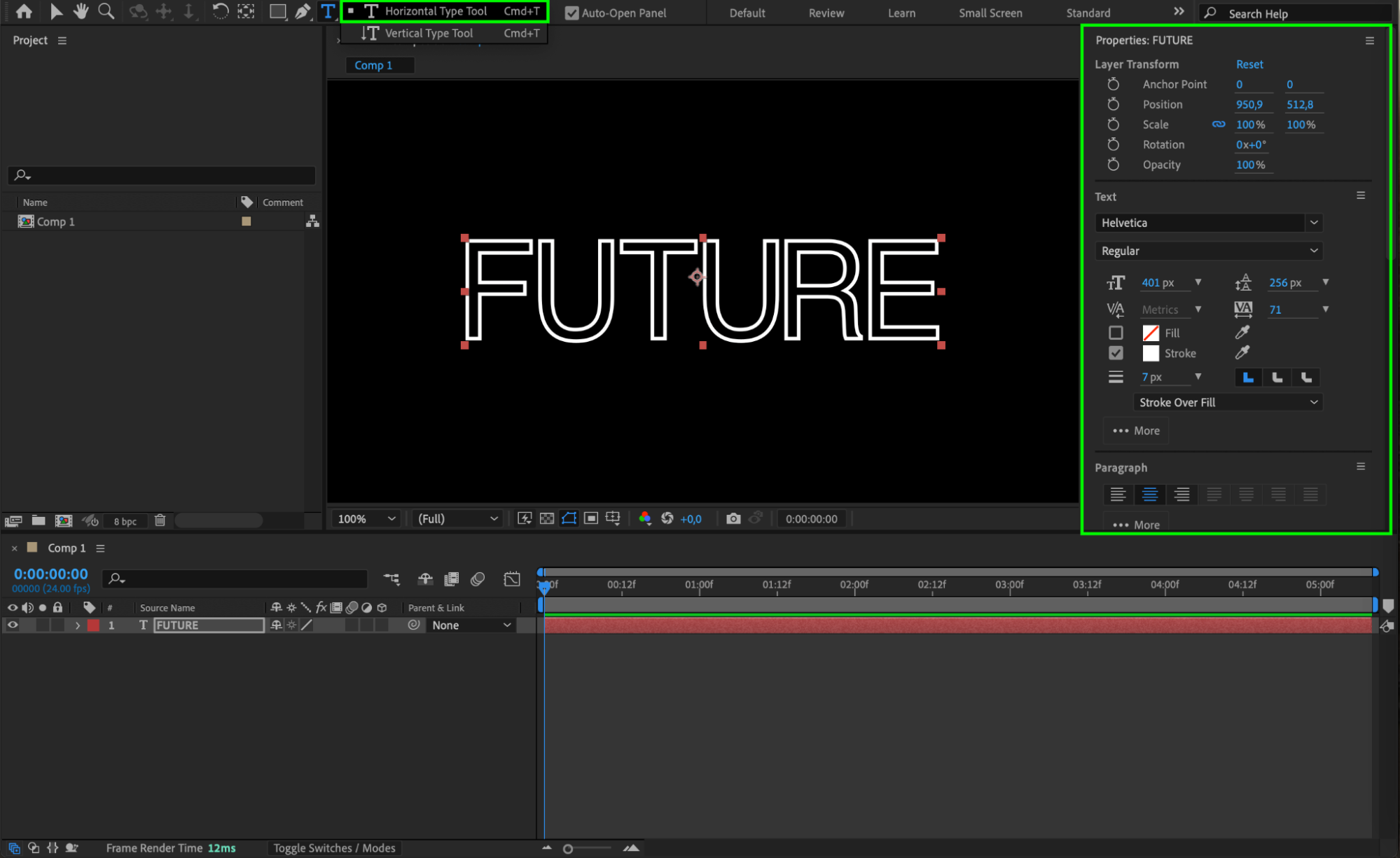Toggle mask and shape path visibility

pyautogui.click(x=569, y=518)
